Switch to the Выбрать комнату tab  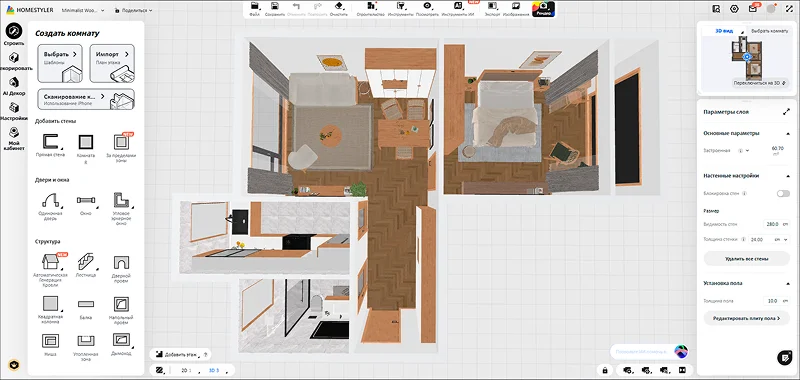(x=769, y=31)
